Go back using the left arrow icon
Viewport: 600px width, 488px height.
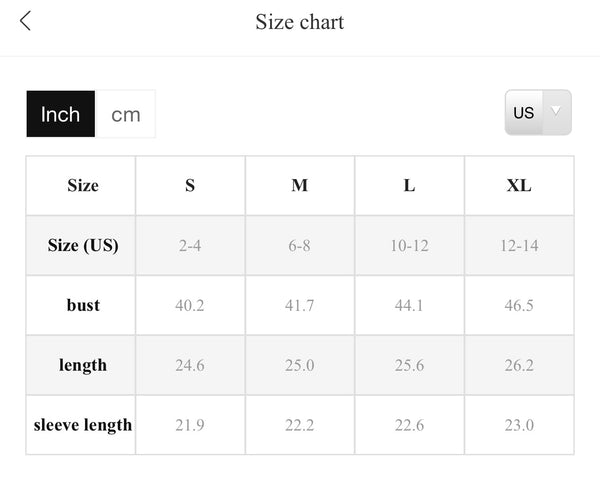[25, 21]
